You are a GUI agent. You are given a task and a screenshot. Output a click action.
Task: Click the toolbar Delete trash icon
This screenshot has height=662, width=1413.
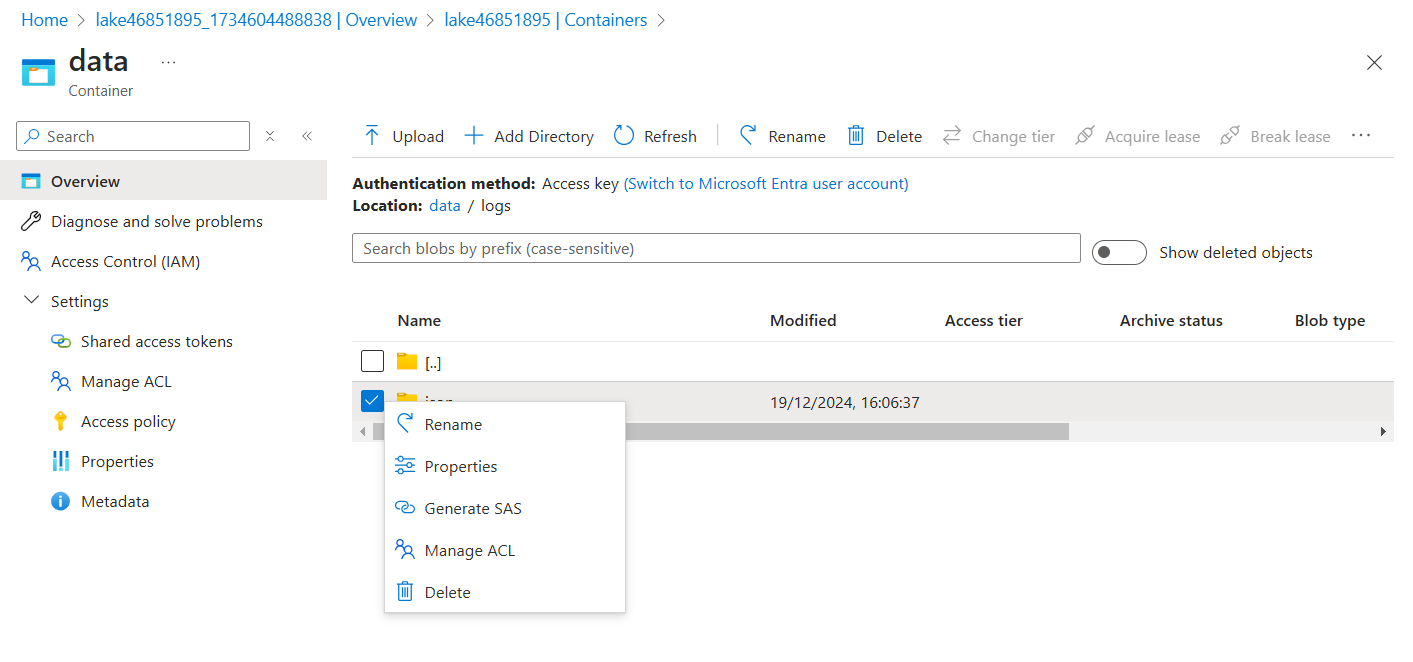tap(856, 136)
